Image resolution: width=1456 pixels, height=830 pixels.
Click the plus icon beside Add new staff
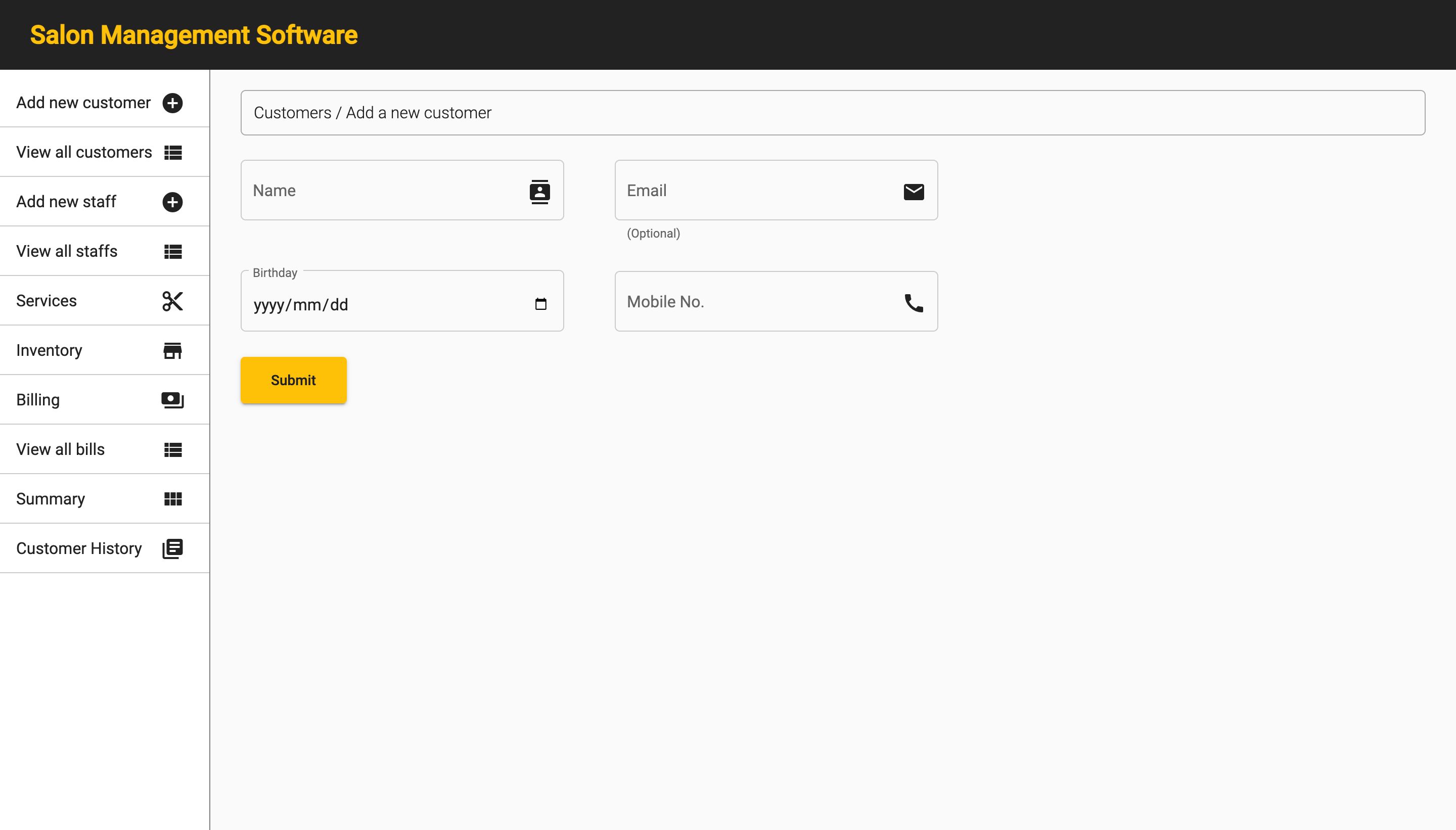pyautogui.click(x=172, y=202)
